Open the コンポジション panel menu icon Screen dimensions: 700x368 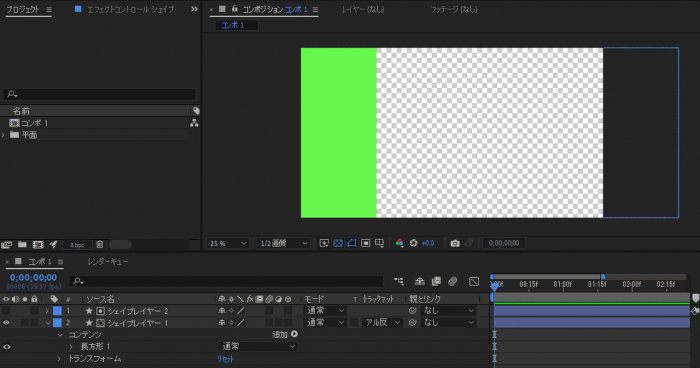pyautogui.click(x=315, y=9)
